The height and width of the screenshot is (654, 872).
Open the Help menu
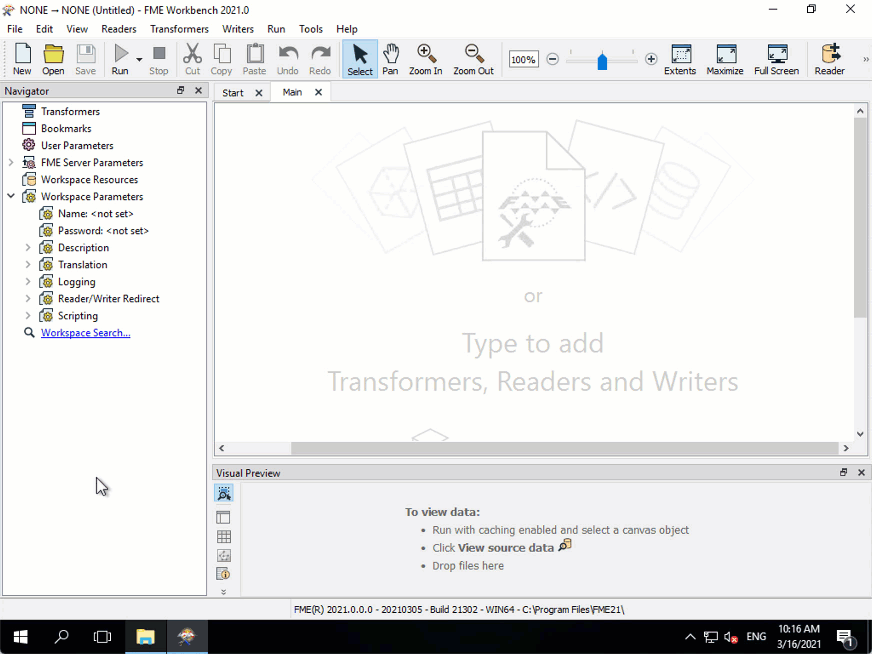(346, 29)
